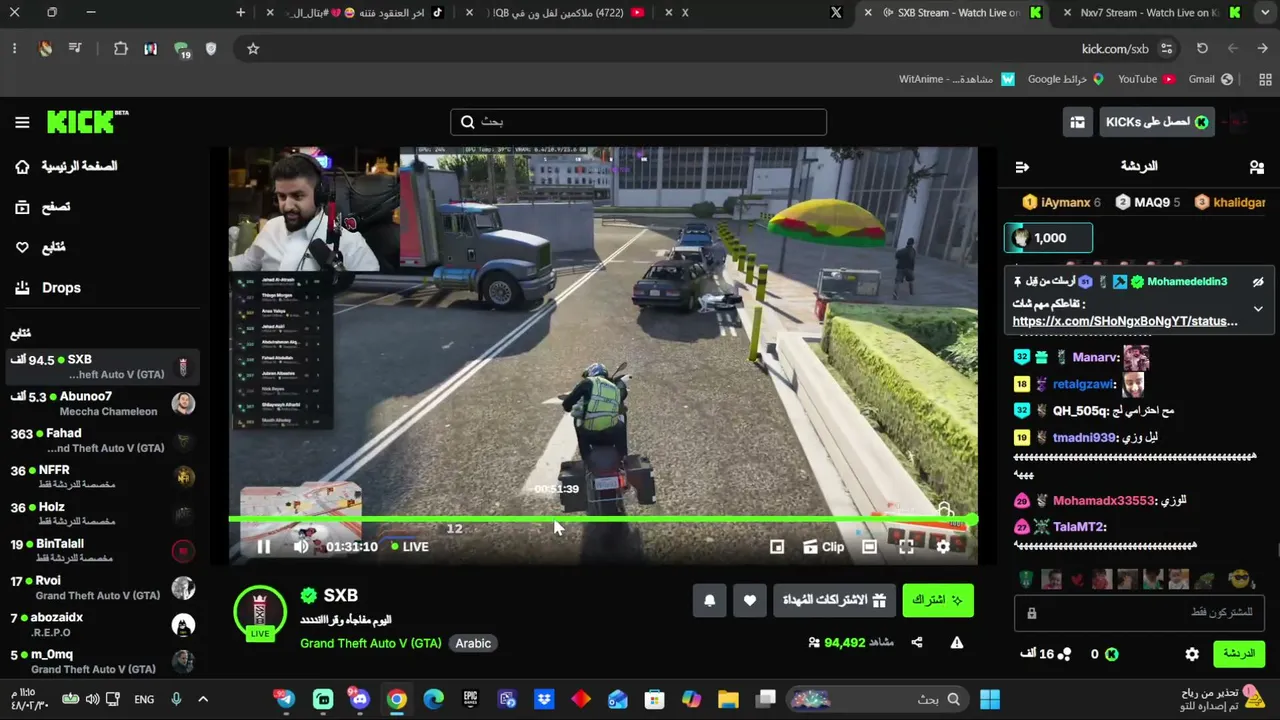
Task: Open abozaidx channel in the following list
Action: click(102, 625)
